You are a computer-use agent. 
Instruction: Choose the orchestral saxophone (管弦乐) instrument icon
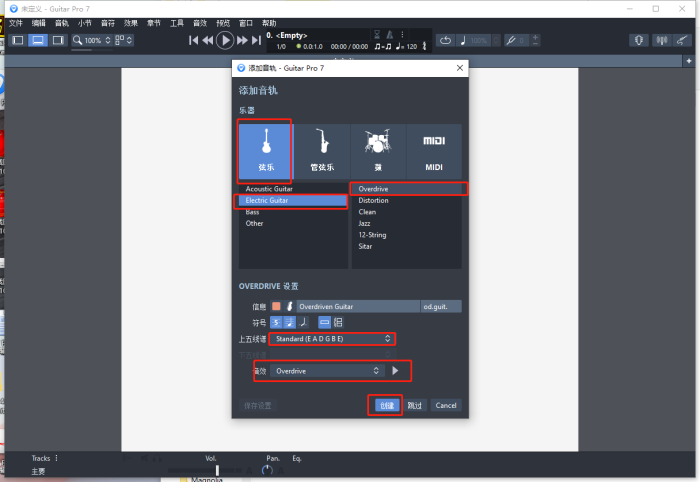(321, 150)
